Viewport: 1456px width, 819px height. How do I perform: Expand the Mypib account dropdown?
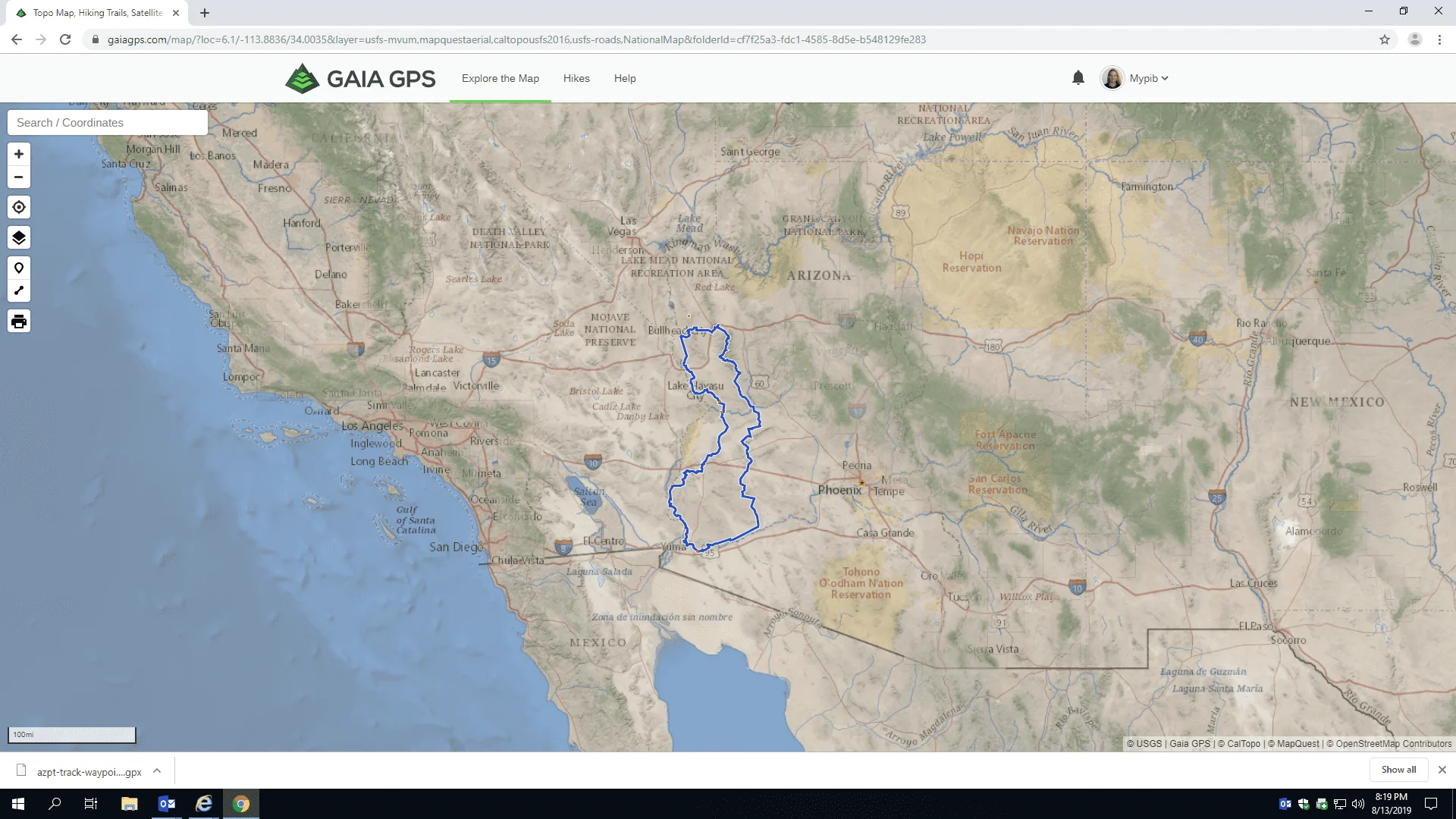coord(1148,78)
